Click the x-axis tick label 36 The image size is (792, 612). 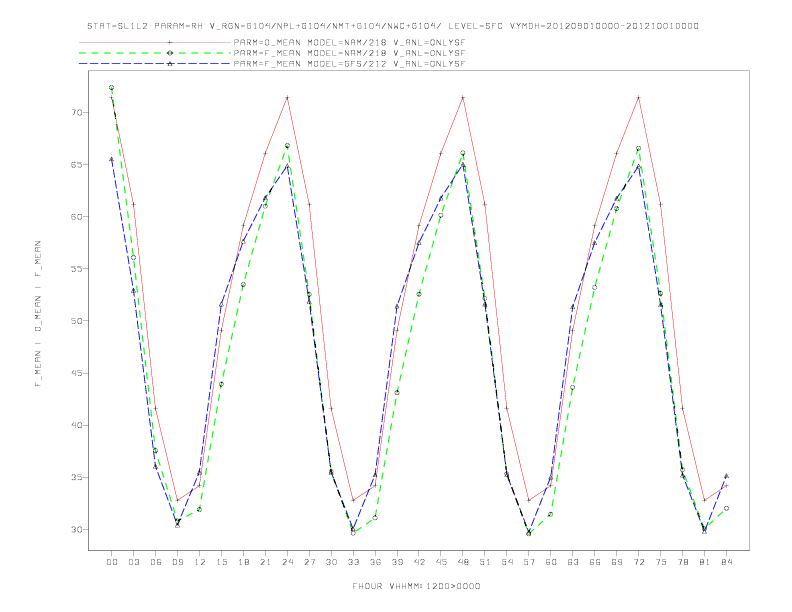(375, 562)
